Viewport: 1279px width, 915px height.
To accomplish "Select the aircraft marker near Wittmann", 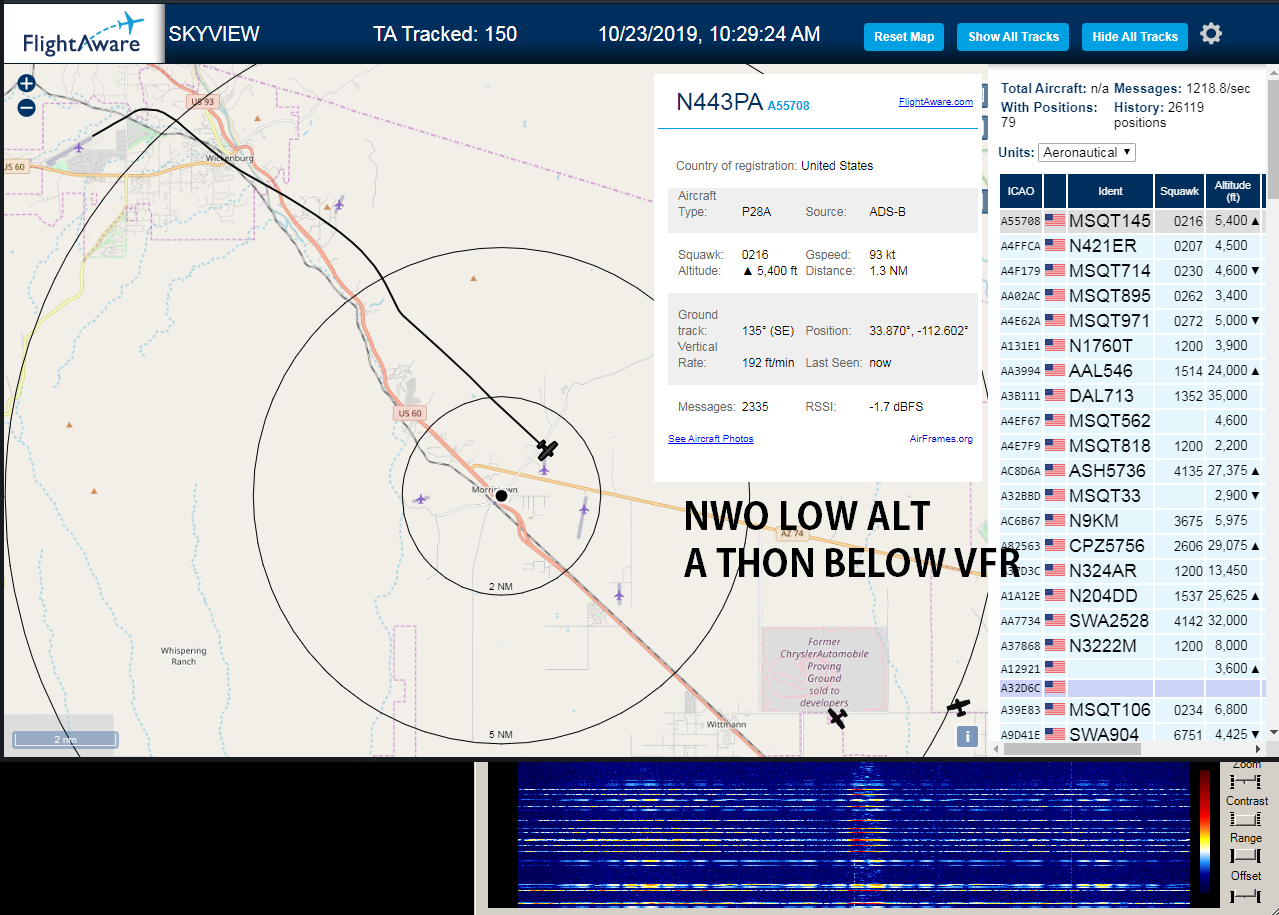I will [x=838, y=717].
